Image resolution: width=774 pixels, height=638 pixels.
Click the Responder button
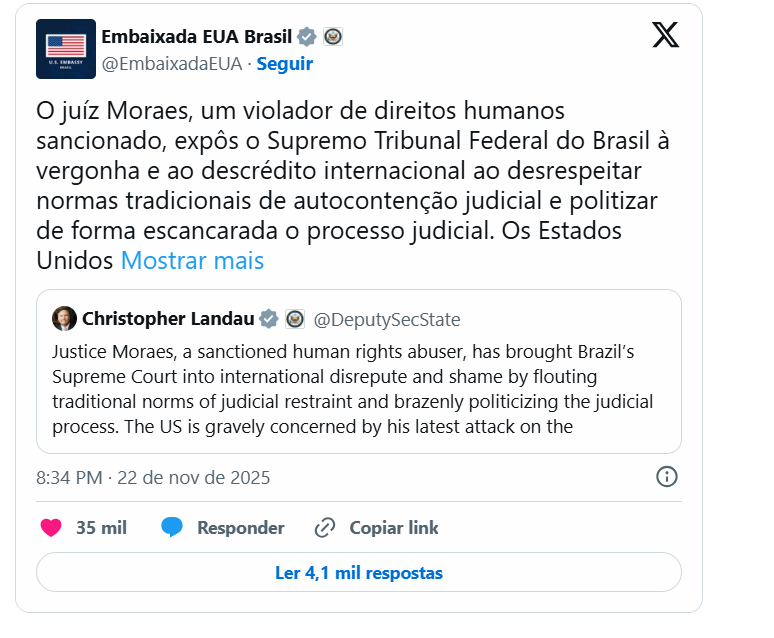[x=240, y=528]
